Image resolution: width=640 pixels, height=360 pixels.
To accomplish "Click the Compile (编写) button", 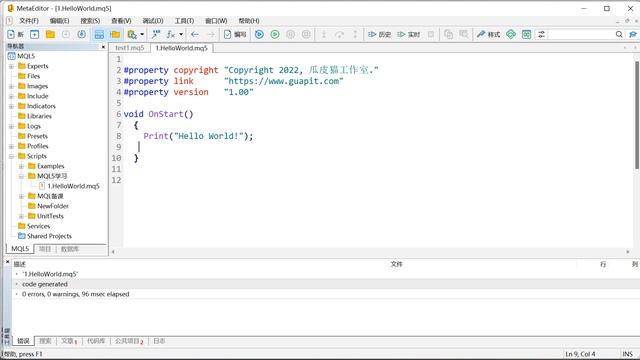I will [x=235, y=35].
